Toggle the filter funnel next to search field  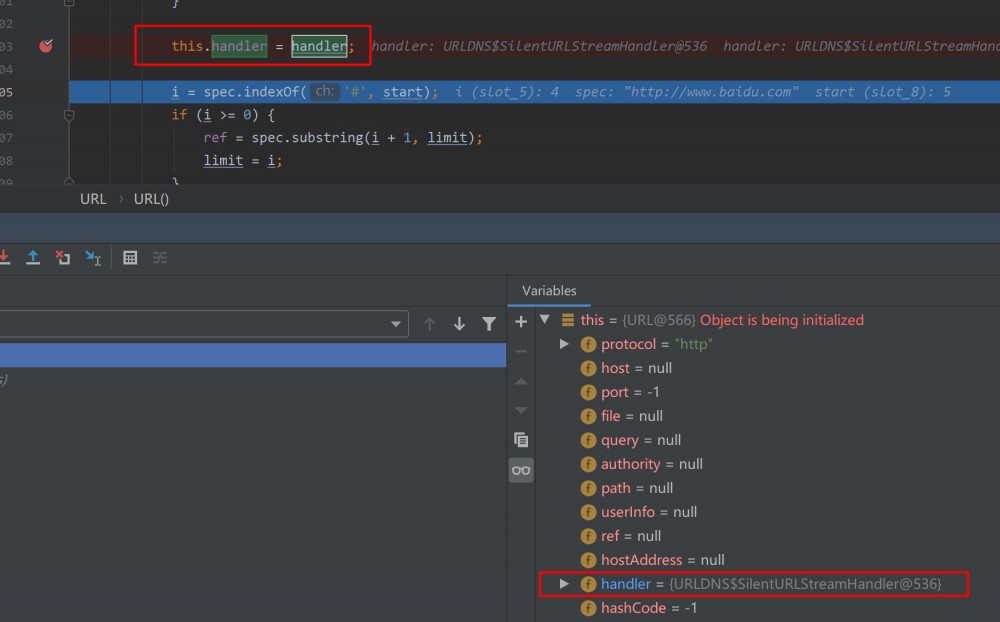488,322
